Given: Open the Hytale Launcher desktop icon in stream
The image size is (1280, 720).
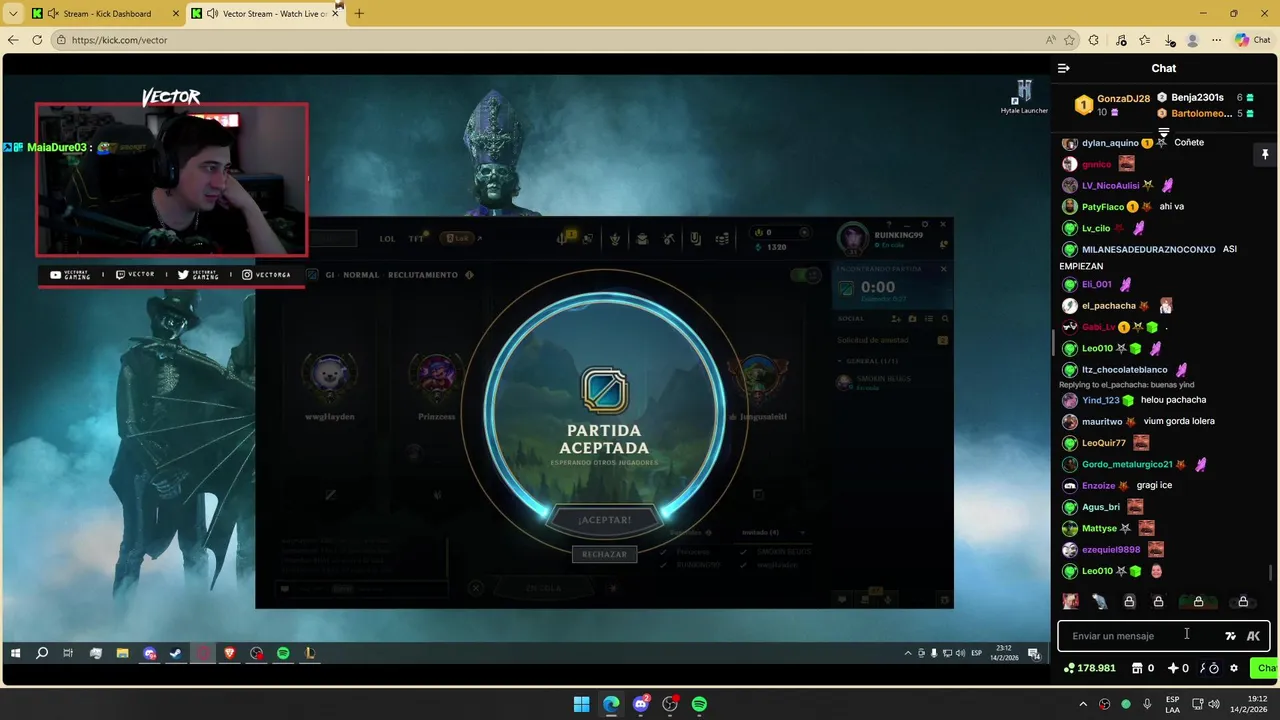Looking at the screenshot, I should tap(1024, 97).
